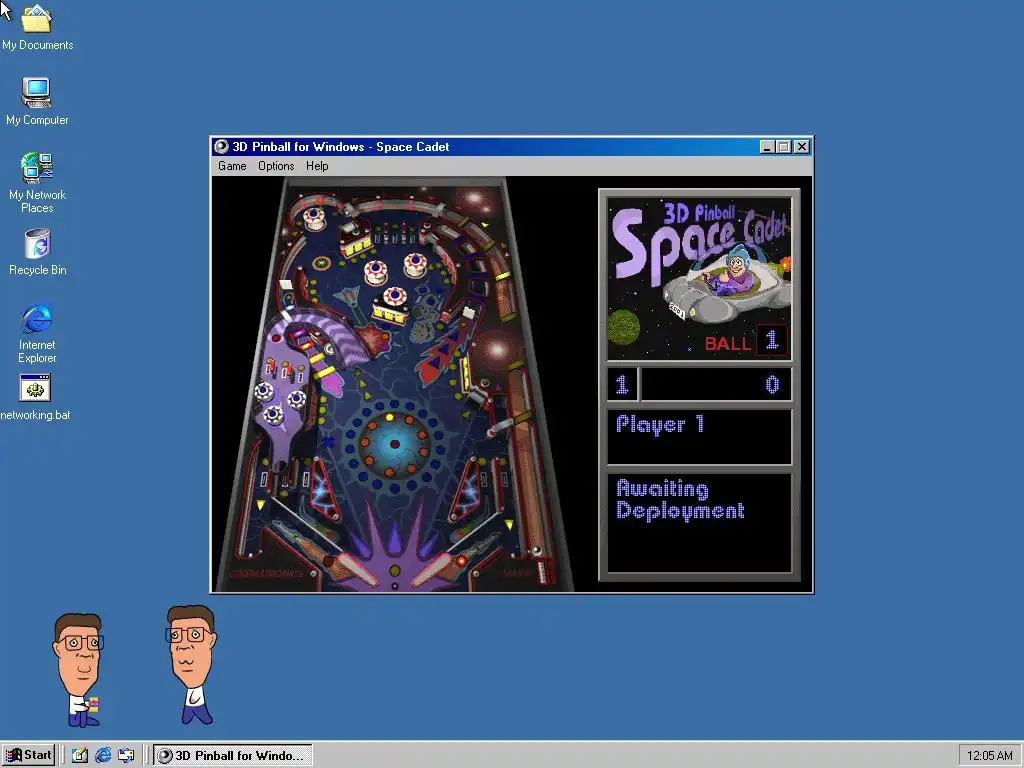Image resolution: width=1024 pixels, height=768 pixels.
Task: Click the pinball icon in the title bar
Action: click(221, 147)
